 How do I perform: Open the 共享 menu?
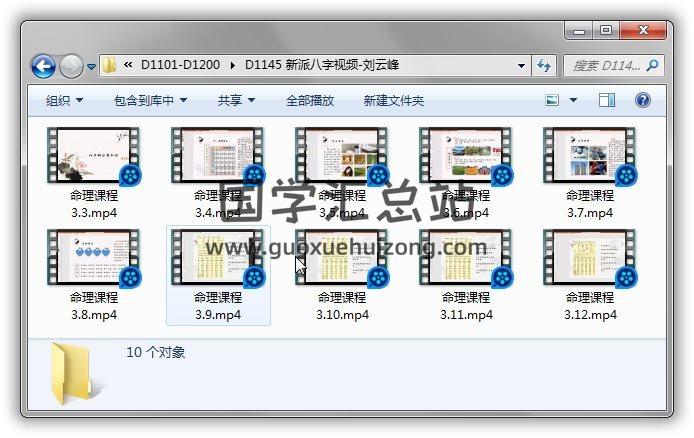point(236,100)
